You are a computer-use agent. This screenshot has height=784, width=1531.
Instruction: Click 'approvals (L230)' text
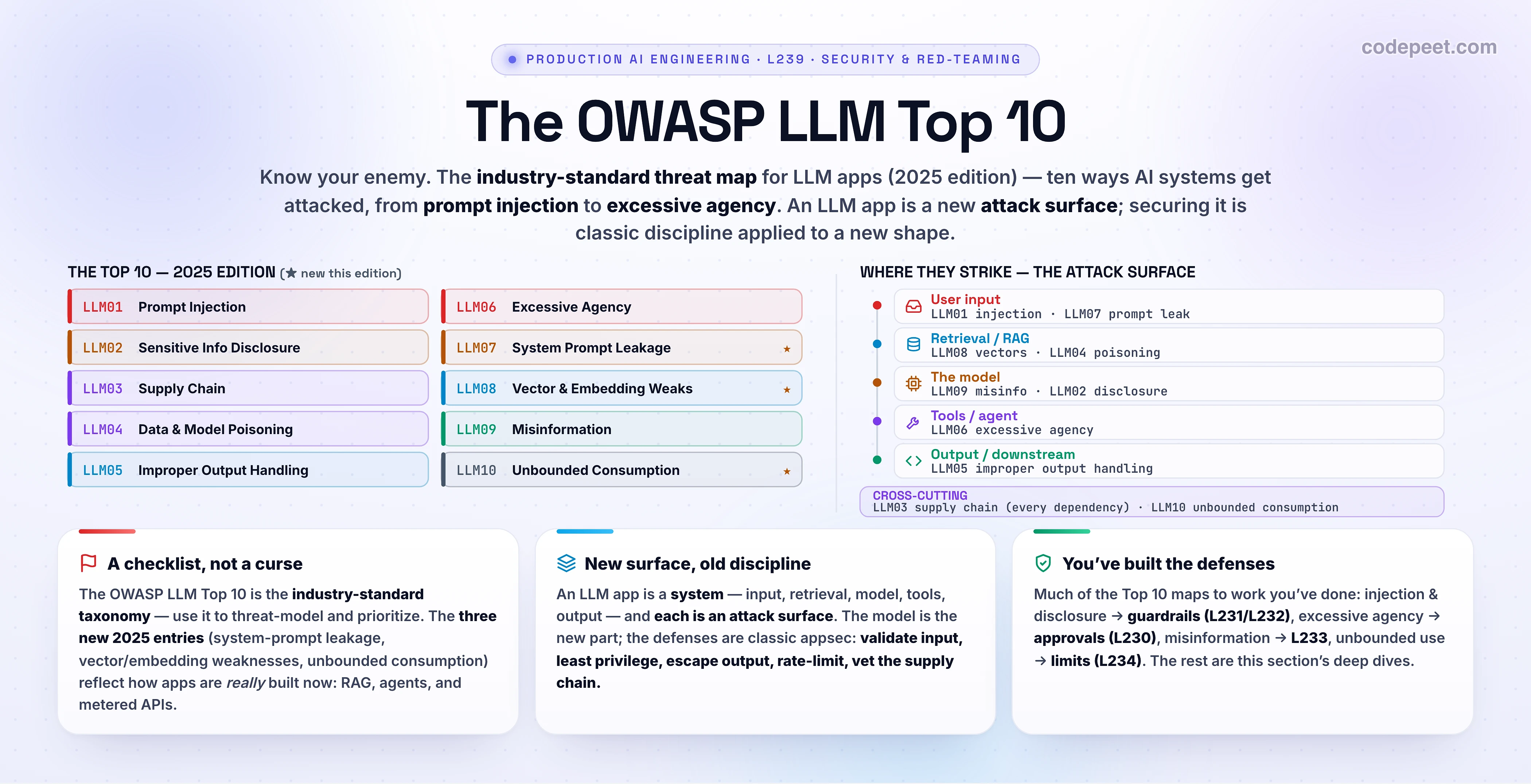tap(1095, 638)
